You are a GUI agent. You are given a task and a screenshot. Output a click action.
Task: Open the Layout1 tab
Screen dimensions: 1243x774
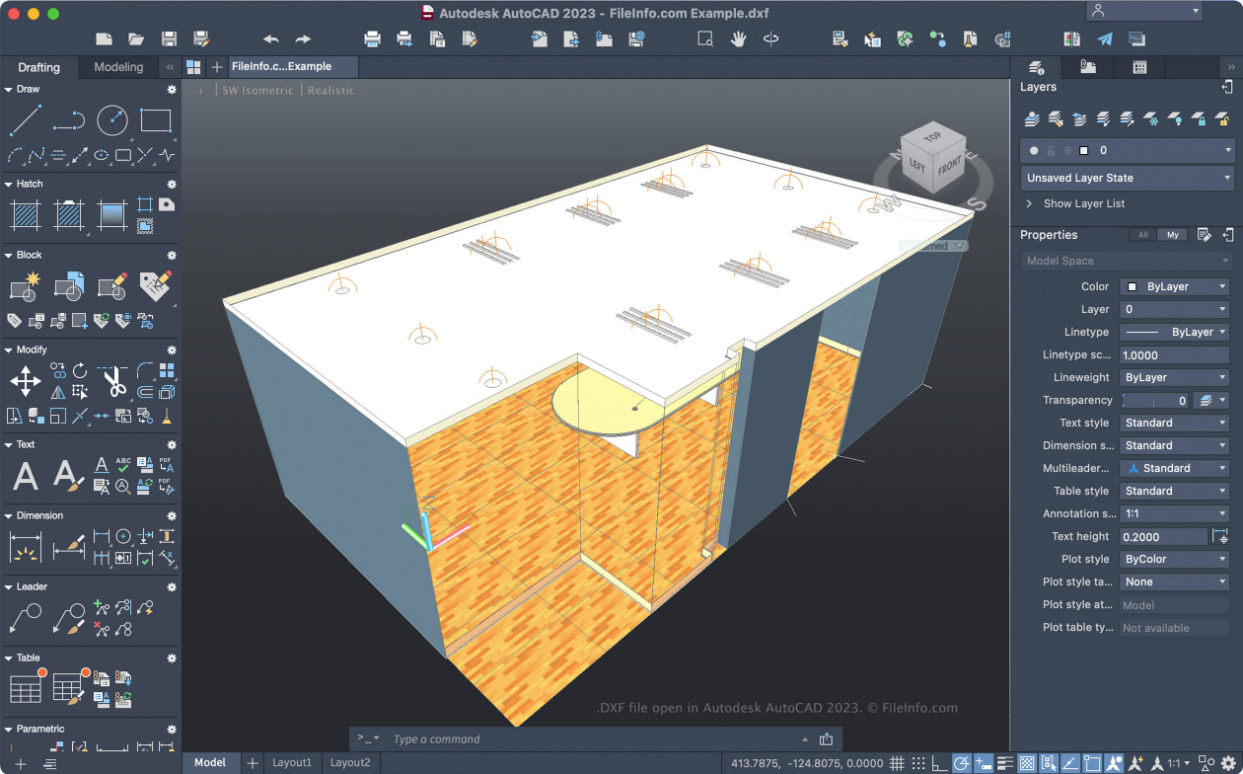coord(292,762)
